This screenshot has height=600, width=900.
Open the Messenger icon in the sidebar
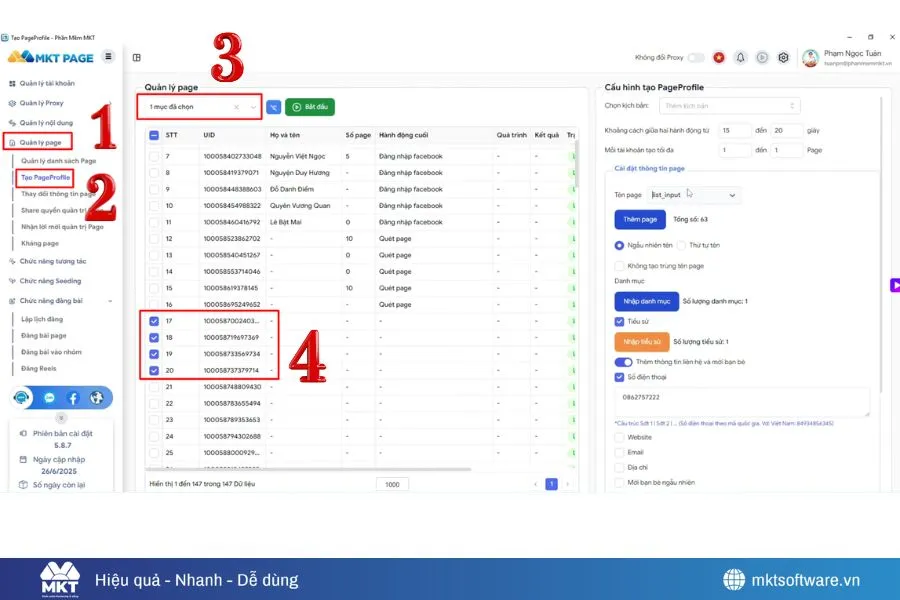pos(50,398)
